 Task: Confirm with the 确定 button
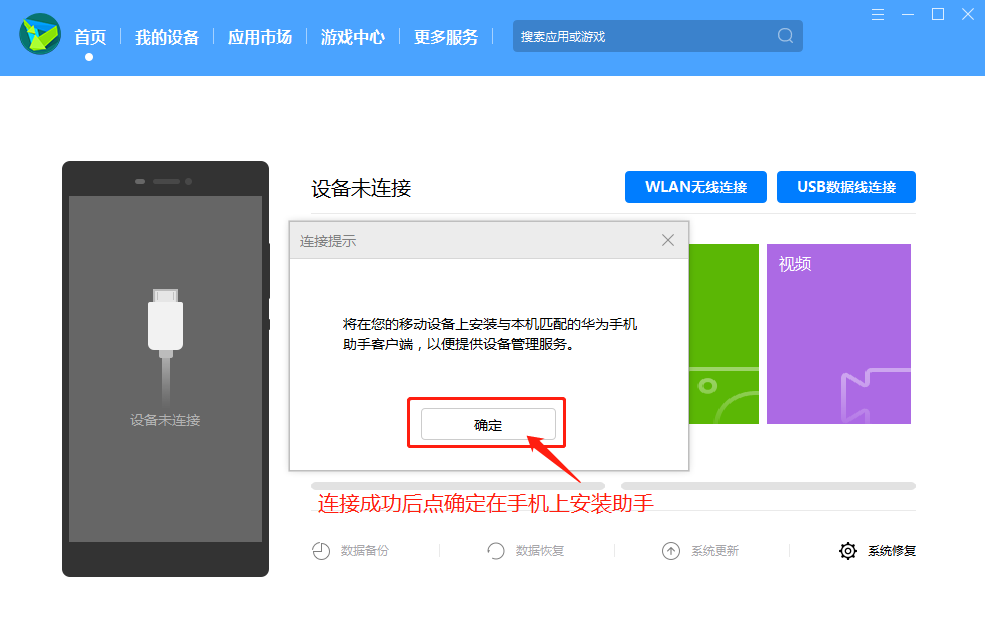488,425
